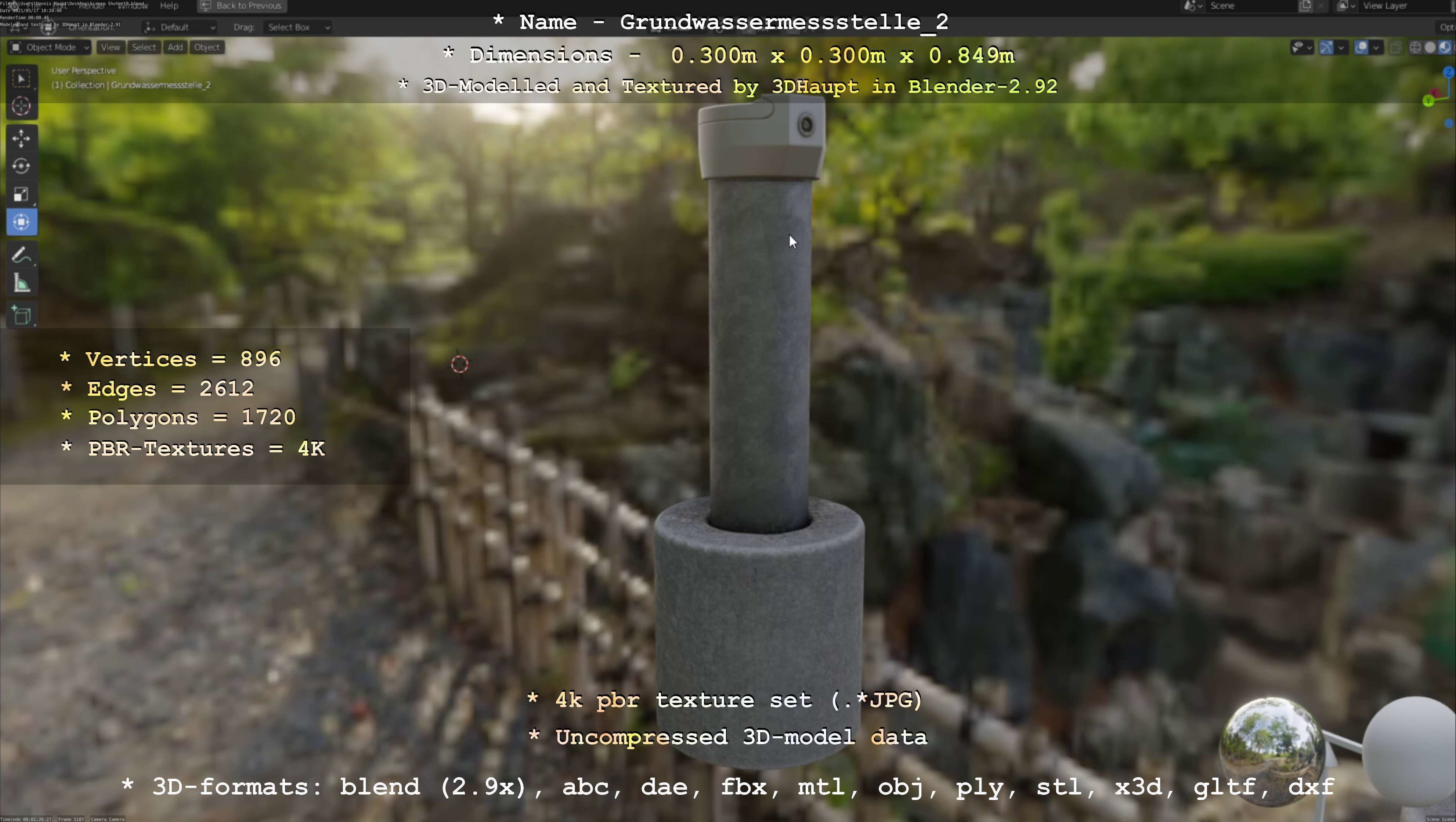Screen dimensions: 1456x822
Task: Pick the Rotate tool
Action: point(21,166)
